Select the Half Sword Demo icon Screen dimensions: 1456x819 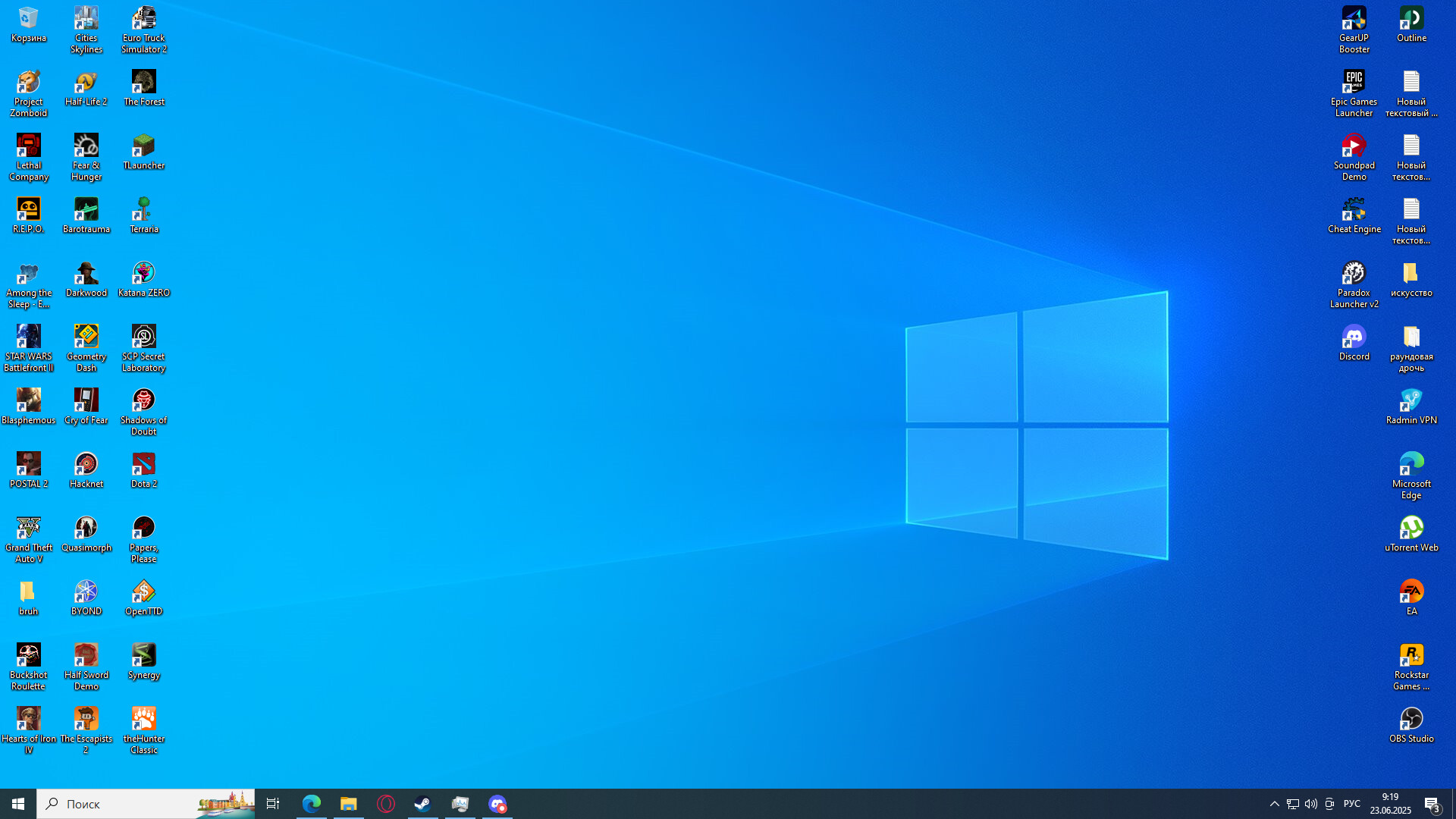click(86, 667)
